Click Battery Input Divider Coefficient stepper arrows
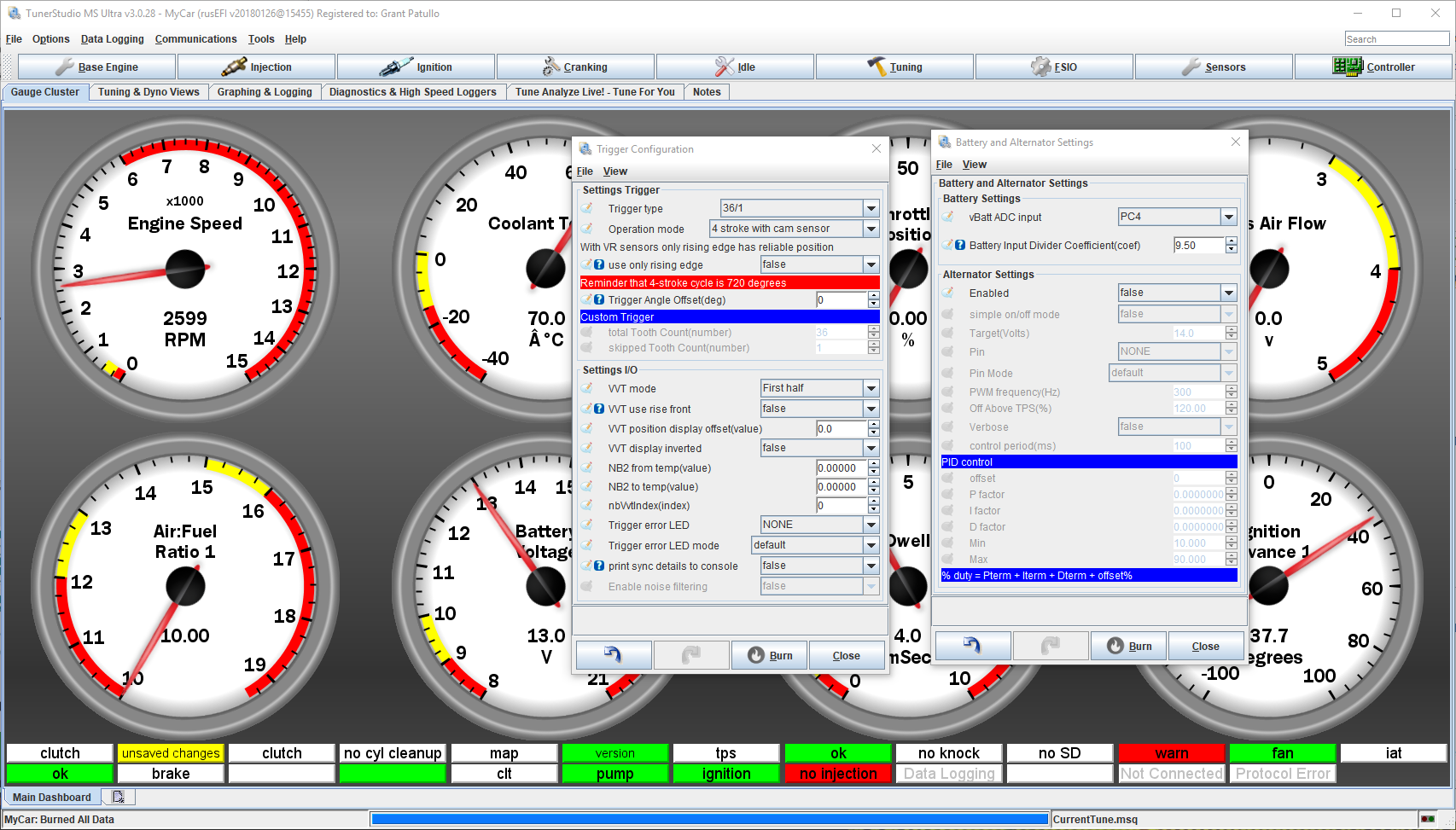The height and width of the screenshot is (830, 1456). tap(1231, 245)
